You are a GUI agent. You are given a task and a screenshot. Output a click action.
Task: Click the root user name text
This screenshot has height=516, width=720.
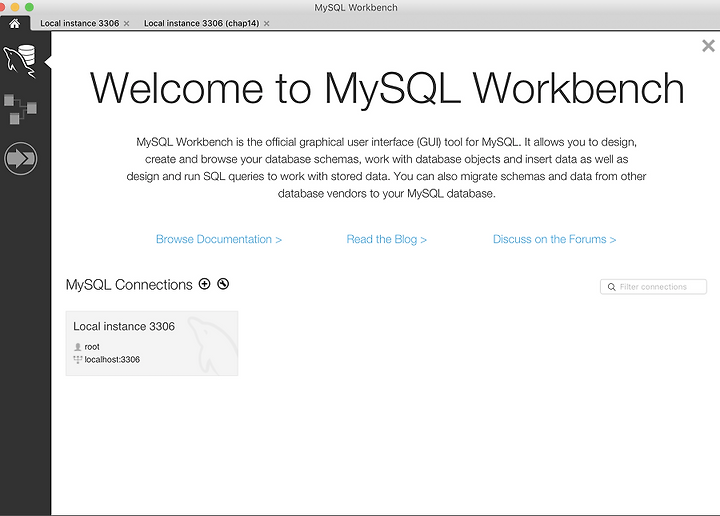click(92, 347)
